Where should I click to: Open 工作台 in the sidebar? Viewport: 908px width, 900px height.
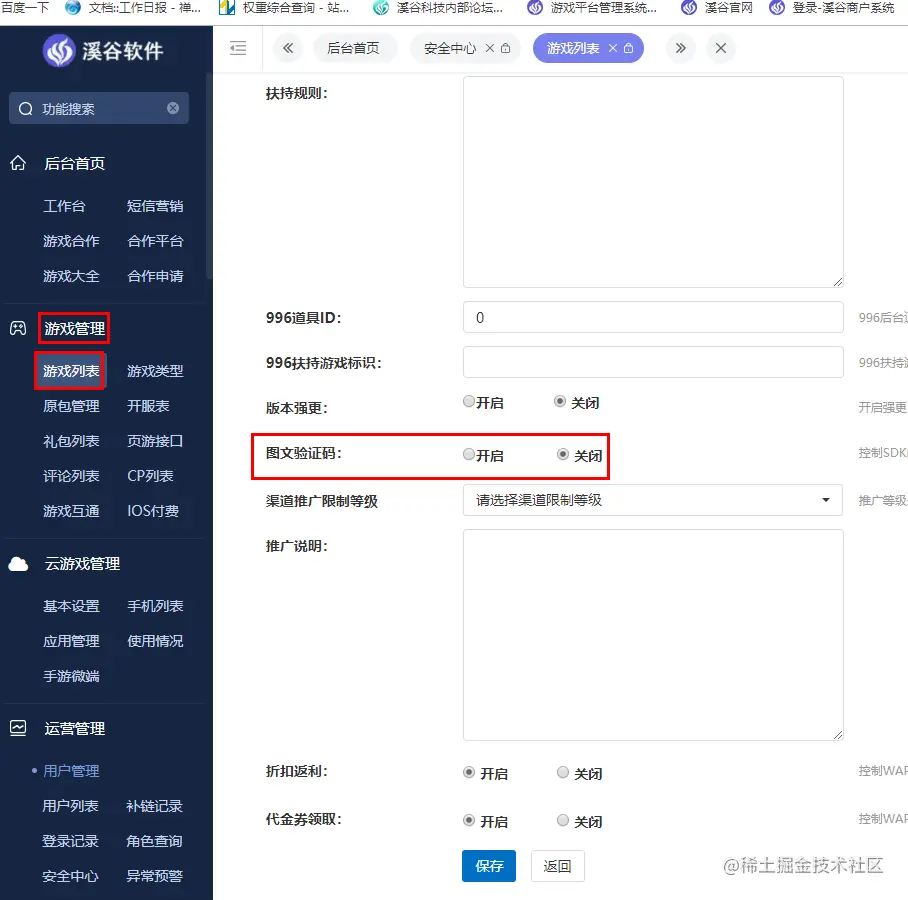[x=64, y=206]
